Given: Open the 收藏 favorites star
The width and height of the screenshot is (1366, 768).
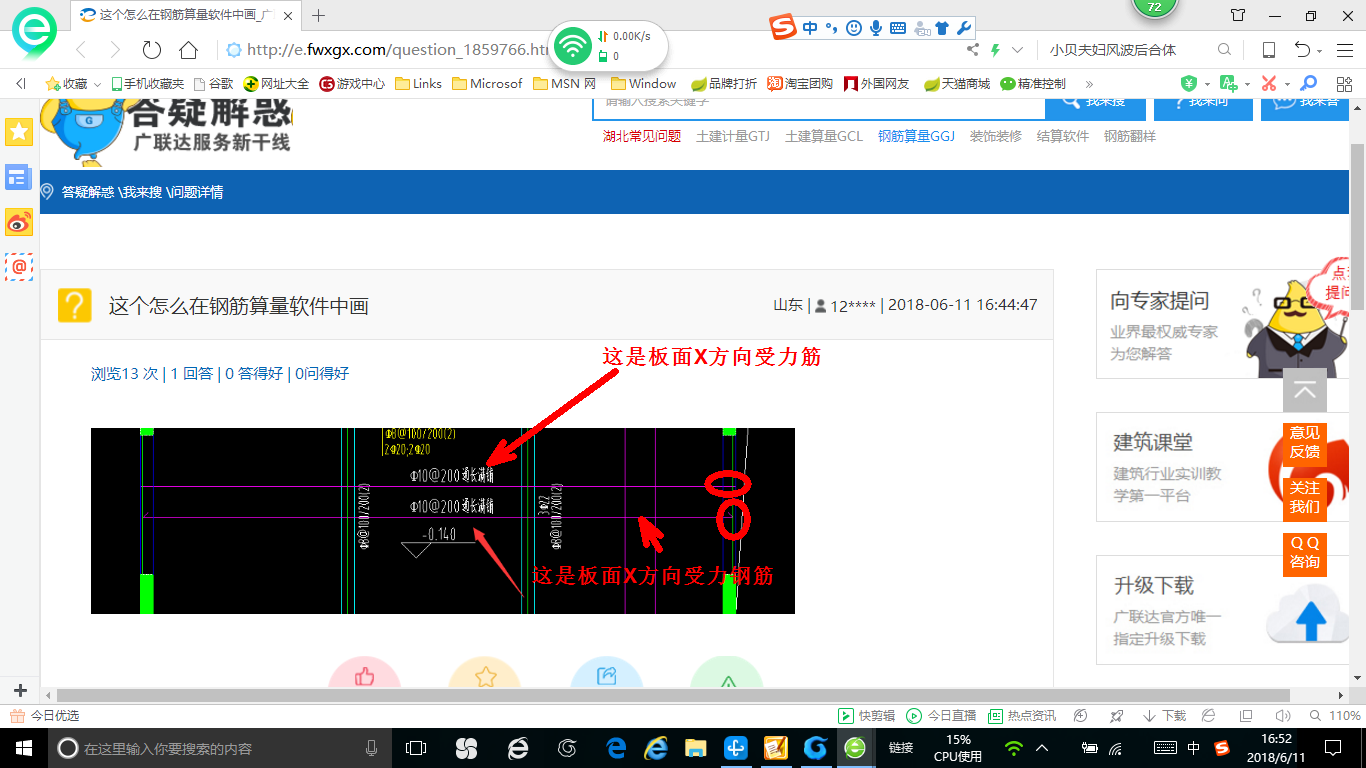Looking at the screenshot, I should pos(52,84).
